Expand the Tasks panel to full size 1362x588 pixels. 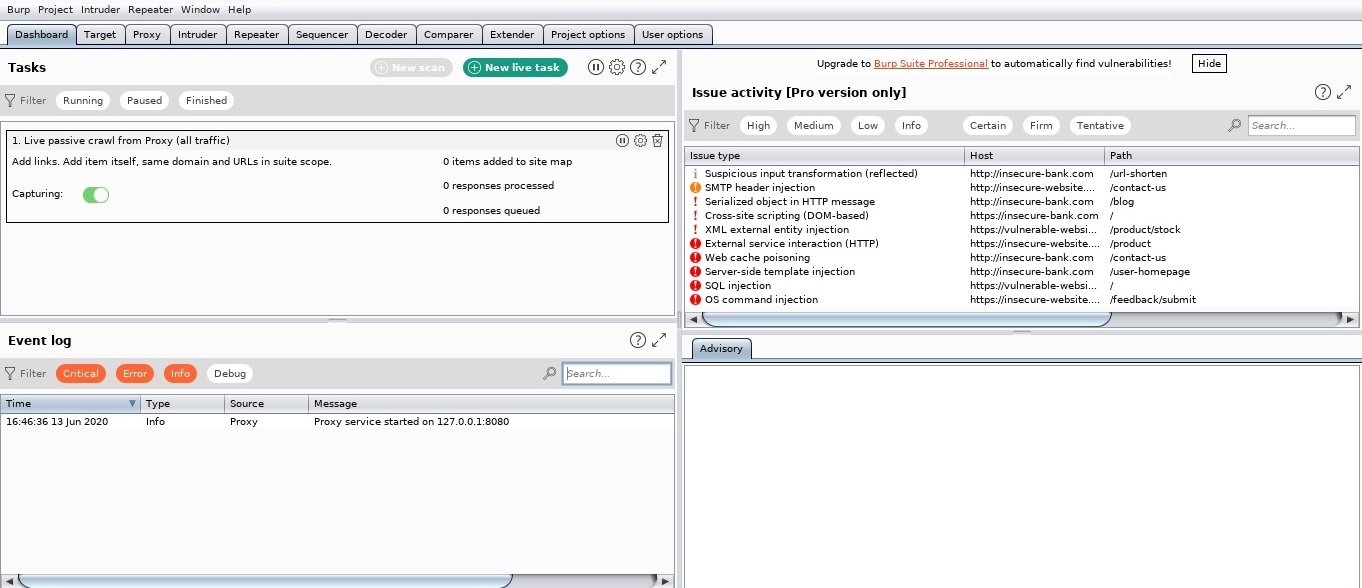(659, 67)
